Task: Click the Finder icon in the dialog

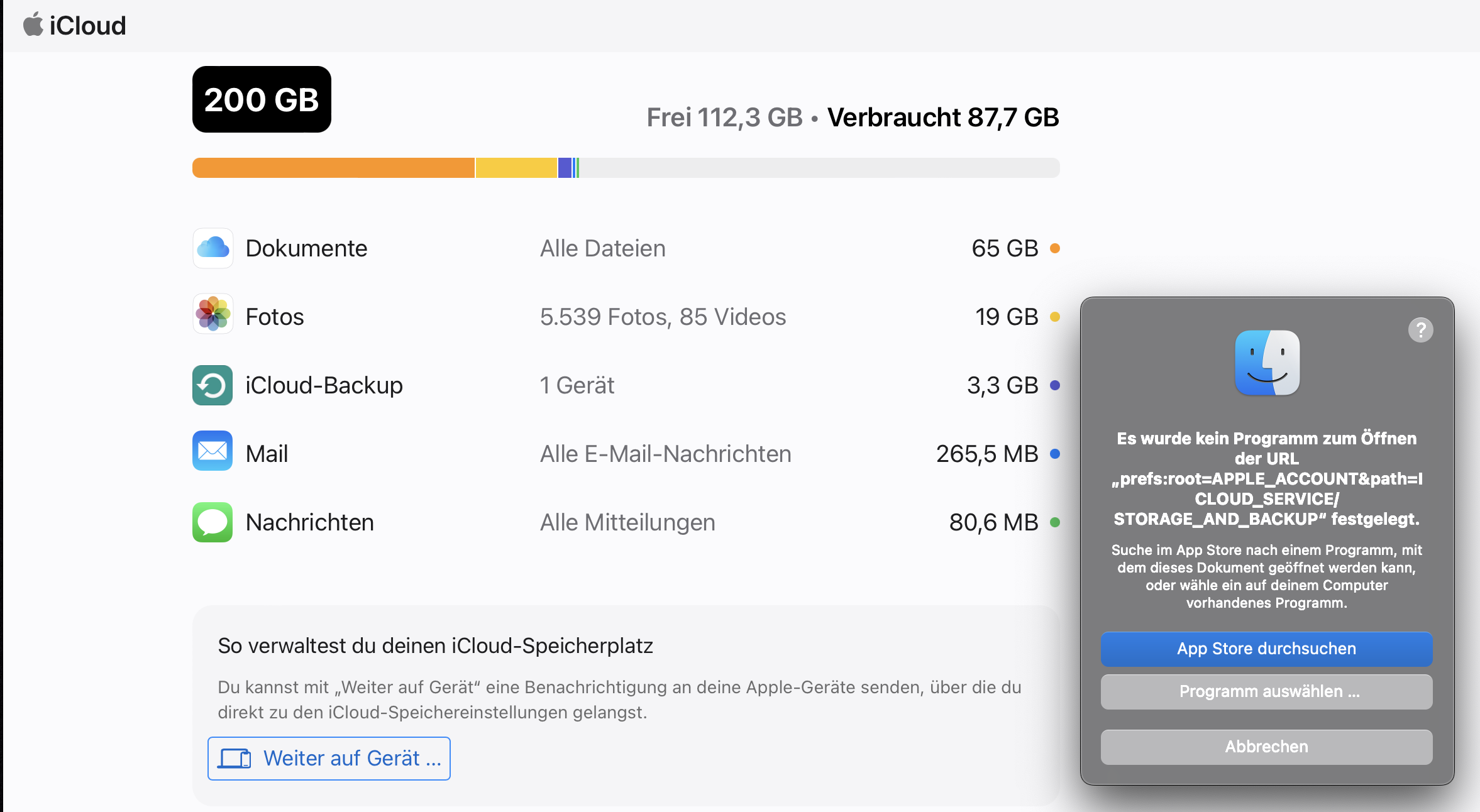Action: (1267, 363)
